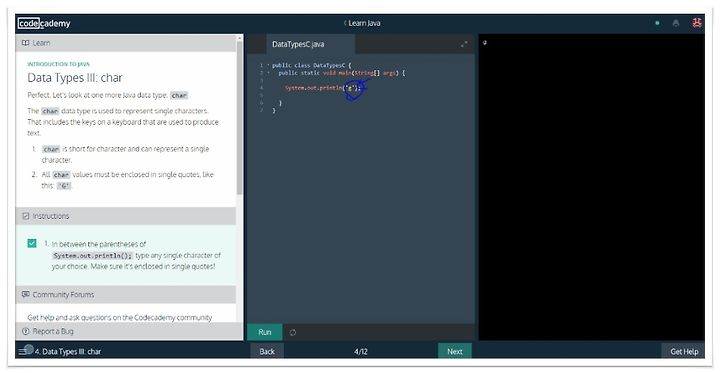The height and width of the screenshot is (373, 720).
Task: Click the Data Types III: char heading
Action: 75,78
